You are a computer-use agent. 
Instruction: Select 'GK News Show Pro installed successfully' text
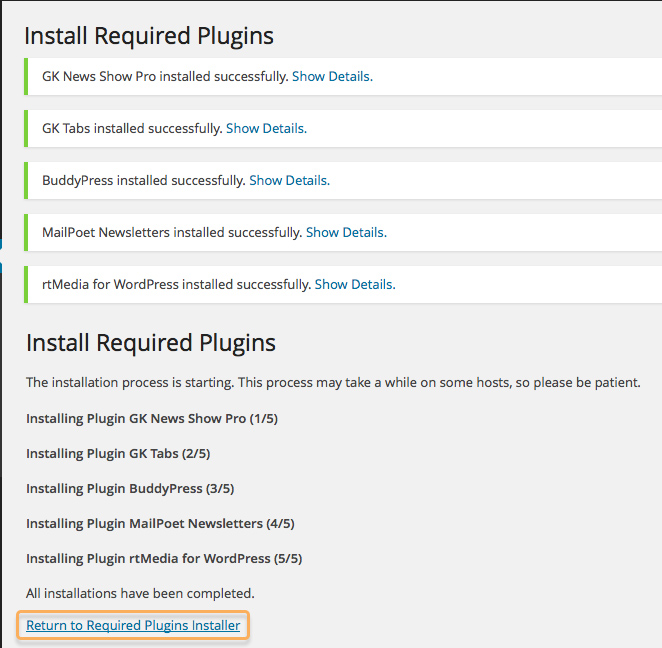coord(165,76)
